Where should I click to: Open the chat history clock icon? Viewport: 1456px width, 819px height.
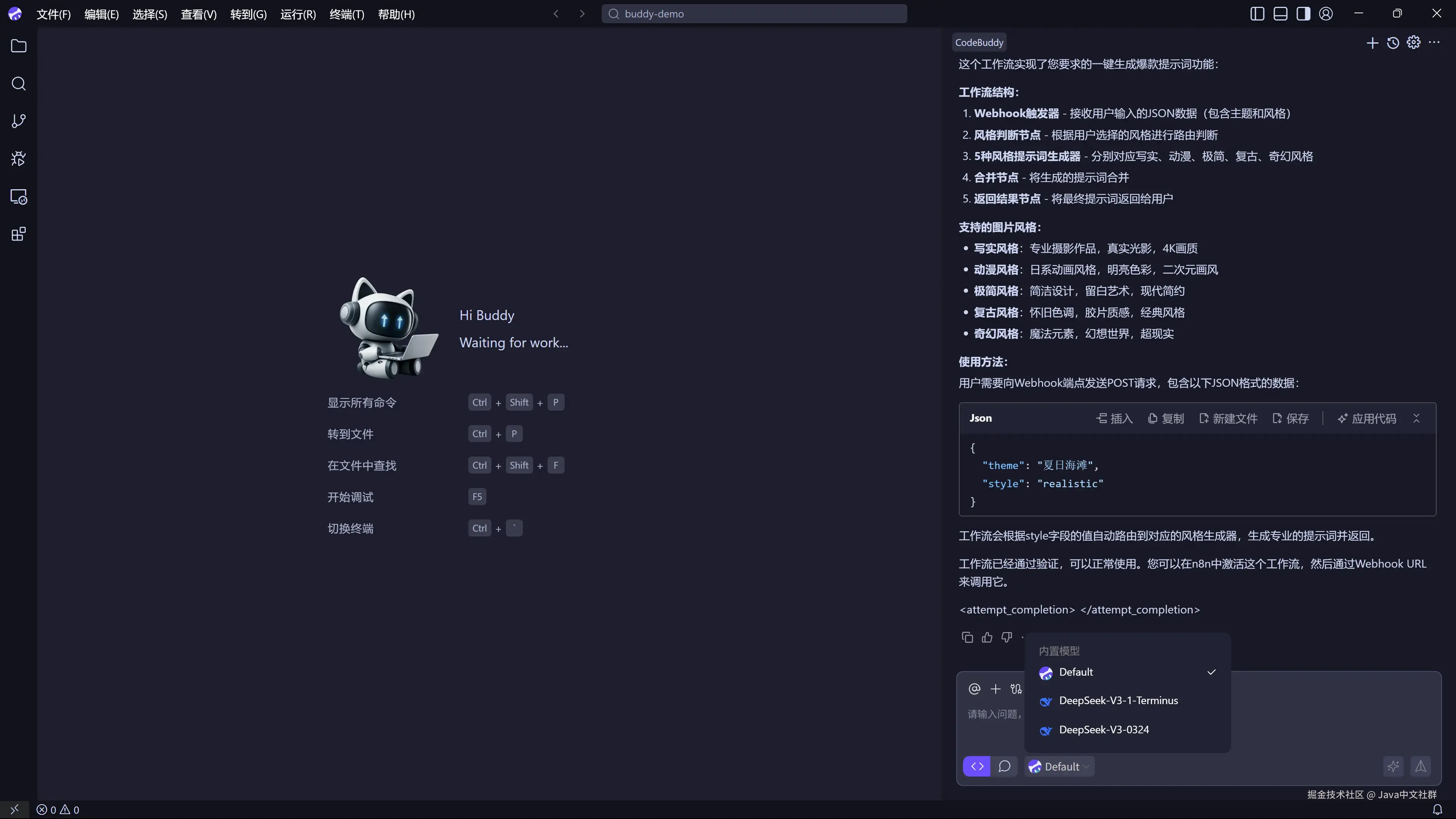[x=1393, y=43]
